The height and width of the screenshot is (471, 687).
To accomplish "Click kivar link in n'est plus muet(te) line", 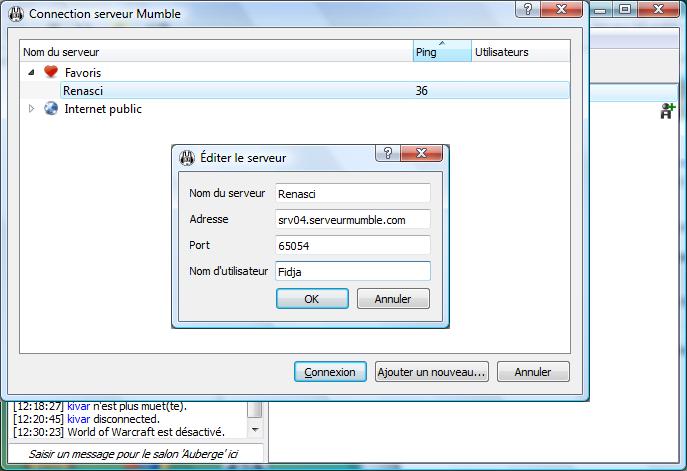I will 78,406.
